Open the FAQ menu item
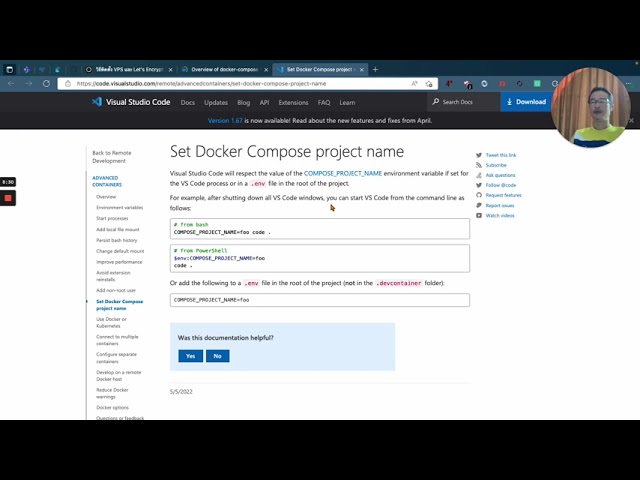 [x=324, y=102]
